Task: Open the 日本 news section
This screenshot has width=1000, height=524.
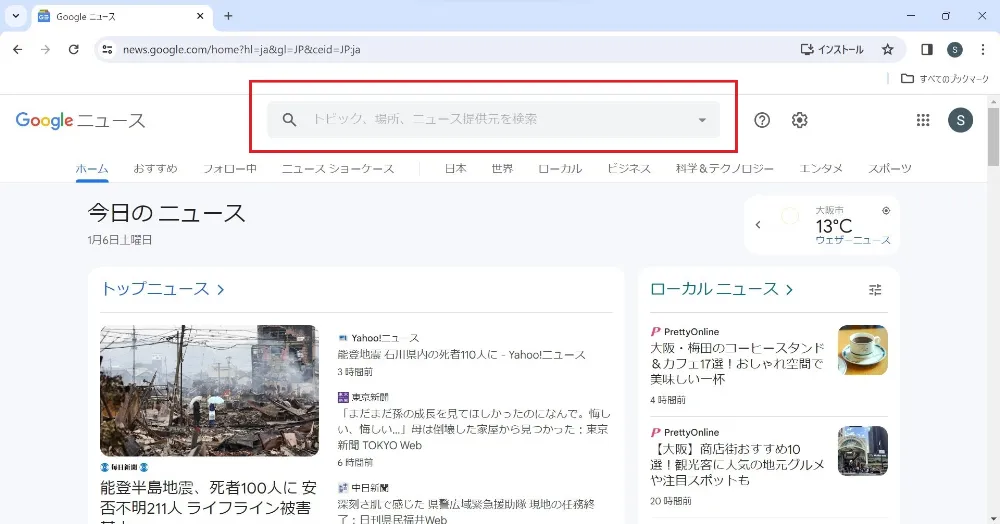Action: (455, 169)
